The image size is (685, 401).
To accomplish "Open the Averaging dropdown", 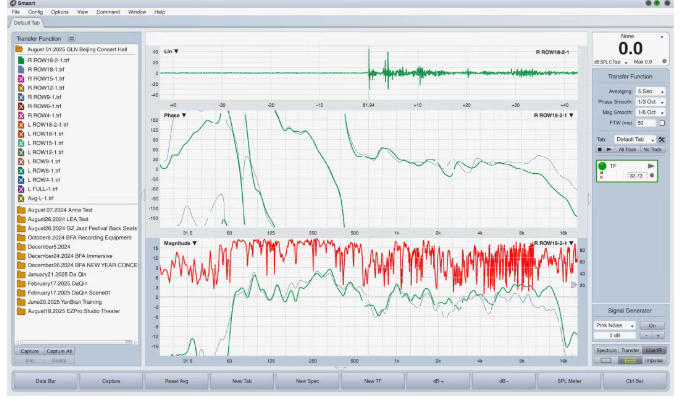I will [651, 92].
